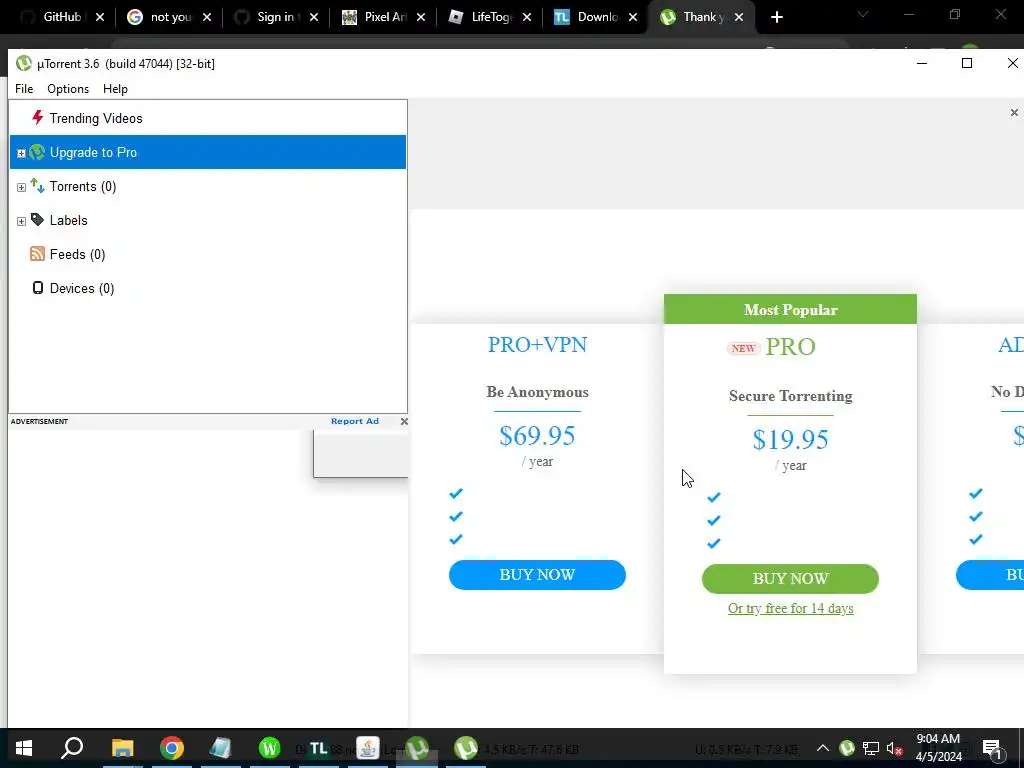The width and height of the screenshot is (1024, 768).
Task: Click the green BUY NOW under PRO
Action: point(790,579)
